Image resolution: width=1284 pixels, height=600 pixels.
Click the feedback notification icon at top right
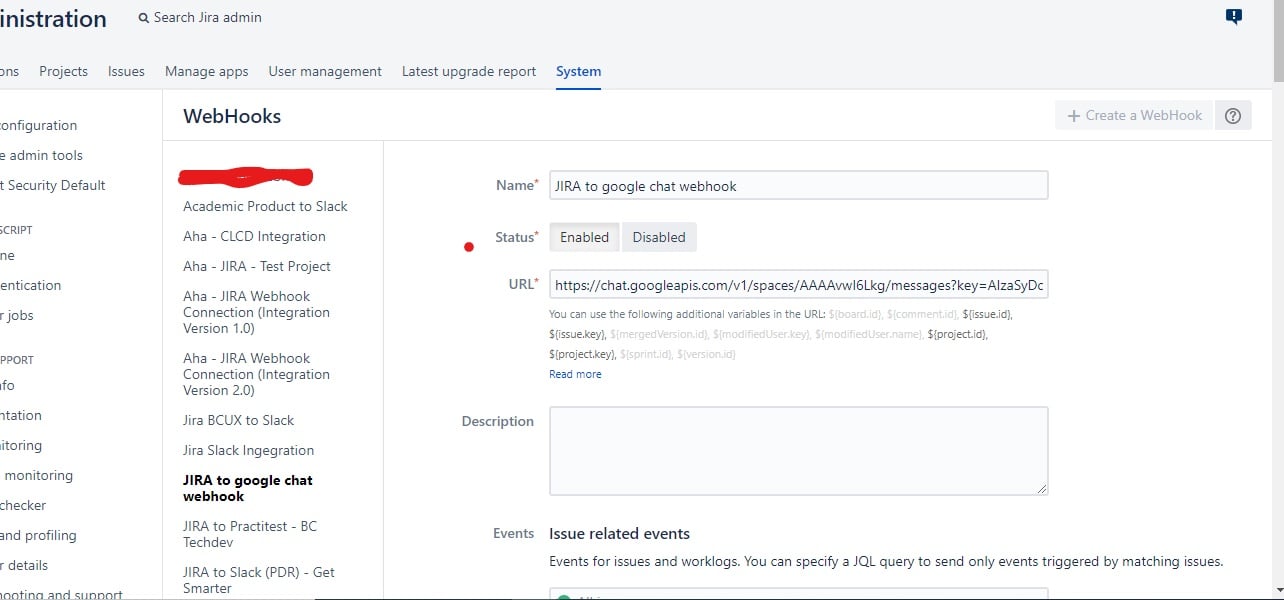point(1234,16)
